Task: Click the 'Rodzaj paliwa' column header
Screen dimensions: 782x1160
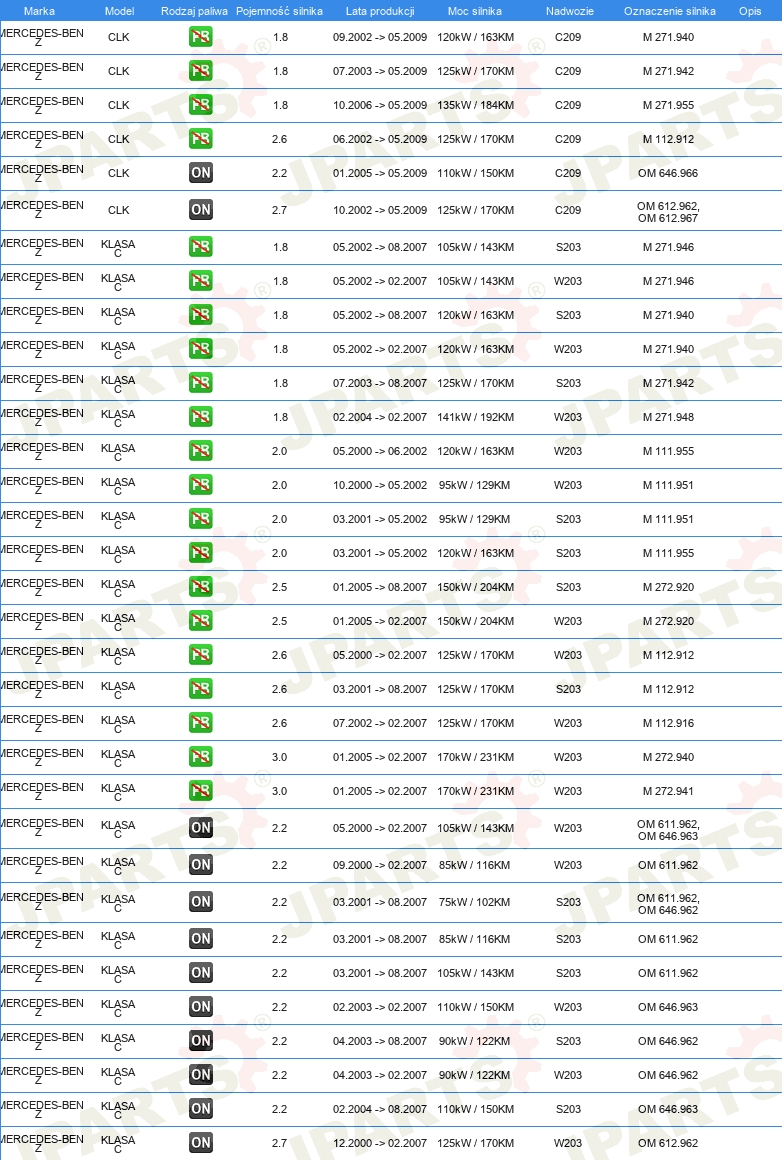Action: [194, 11]
